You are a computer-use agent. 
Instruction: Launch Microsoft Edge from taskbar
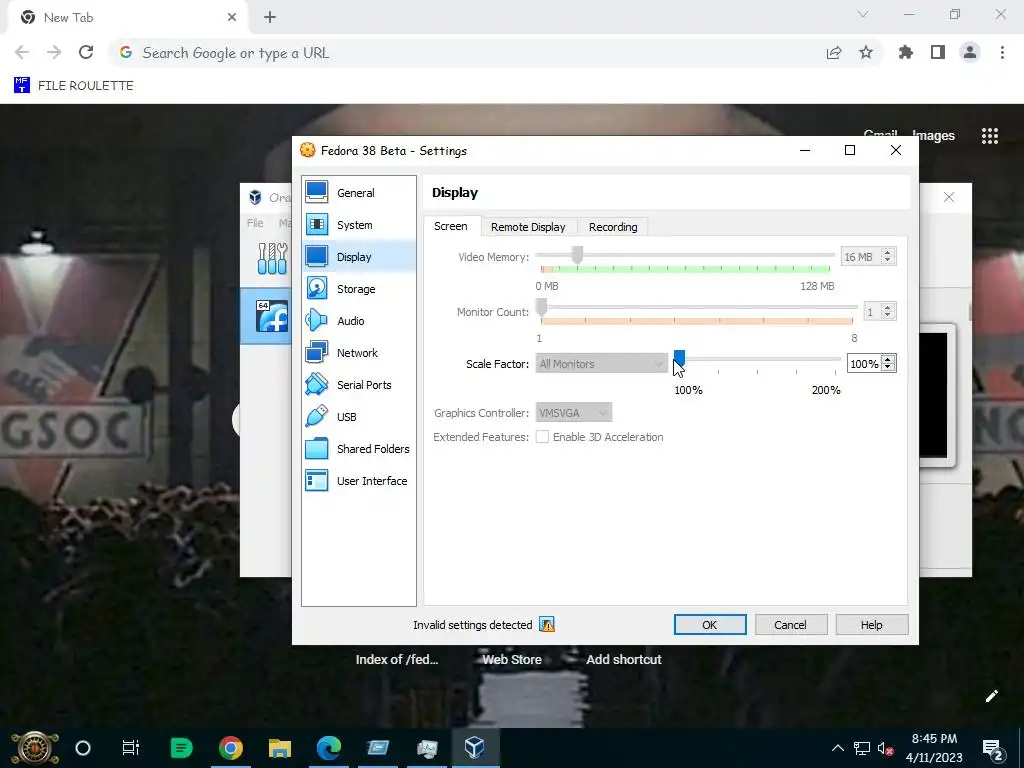[328, 747]
